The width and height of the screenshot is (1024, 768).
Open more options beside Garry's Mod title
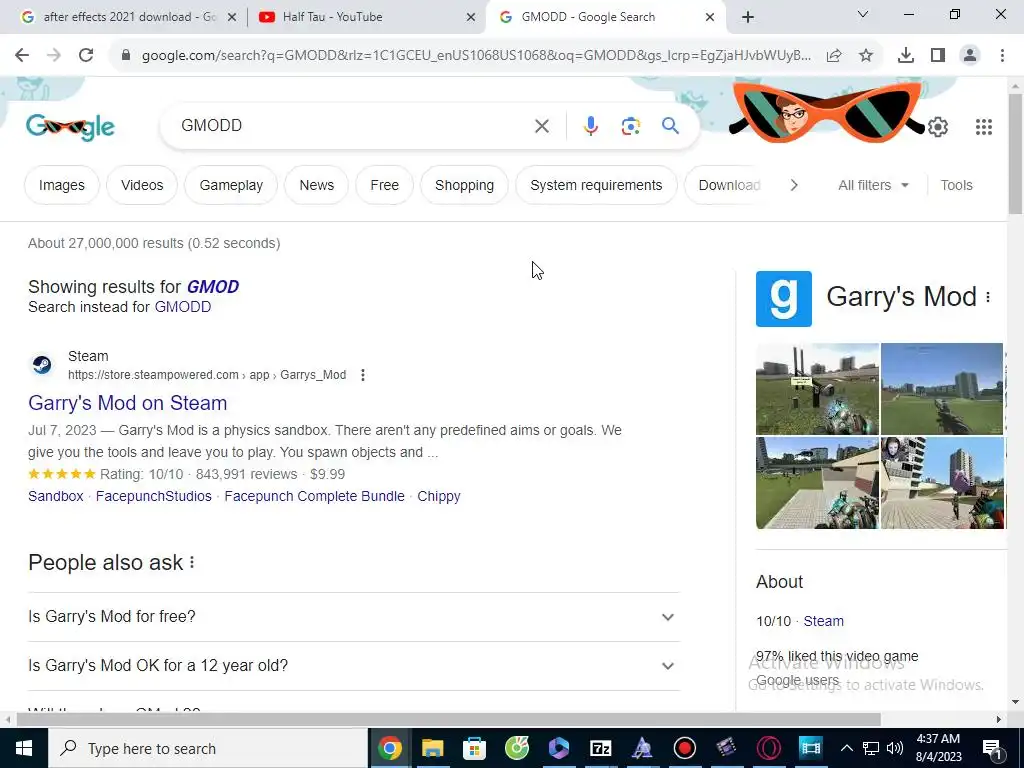coord(988,298)
